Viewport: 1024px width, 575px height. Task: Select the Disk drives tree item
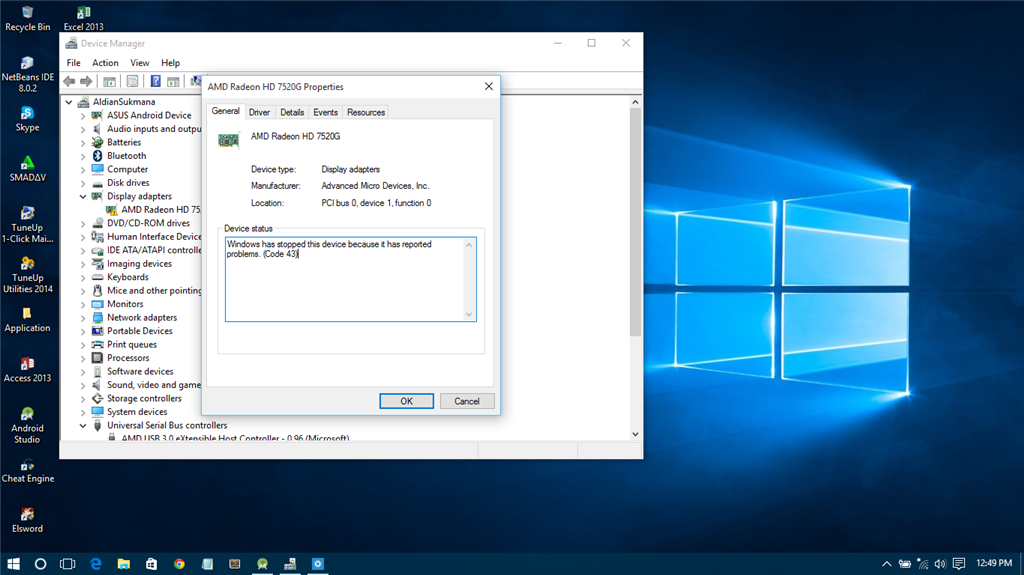[x=128, y=183]
